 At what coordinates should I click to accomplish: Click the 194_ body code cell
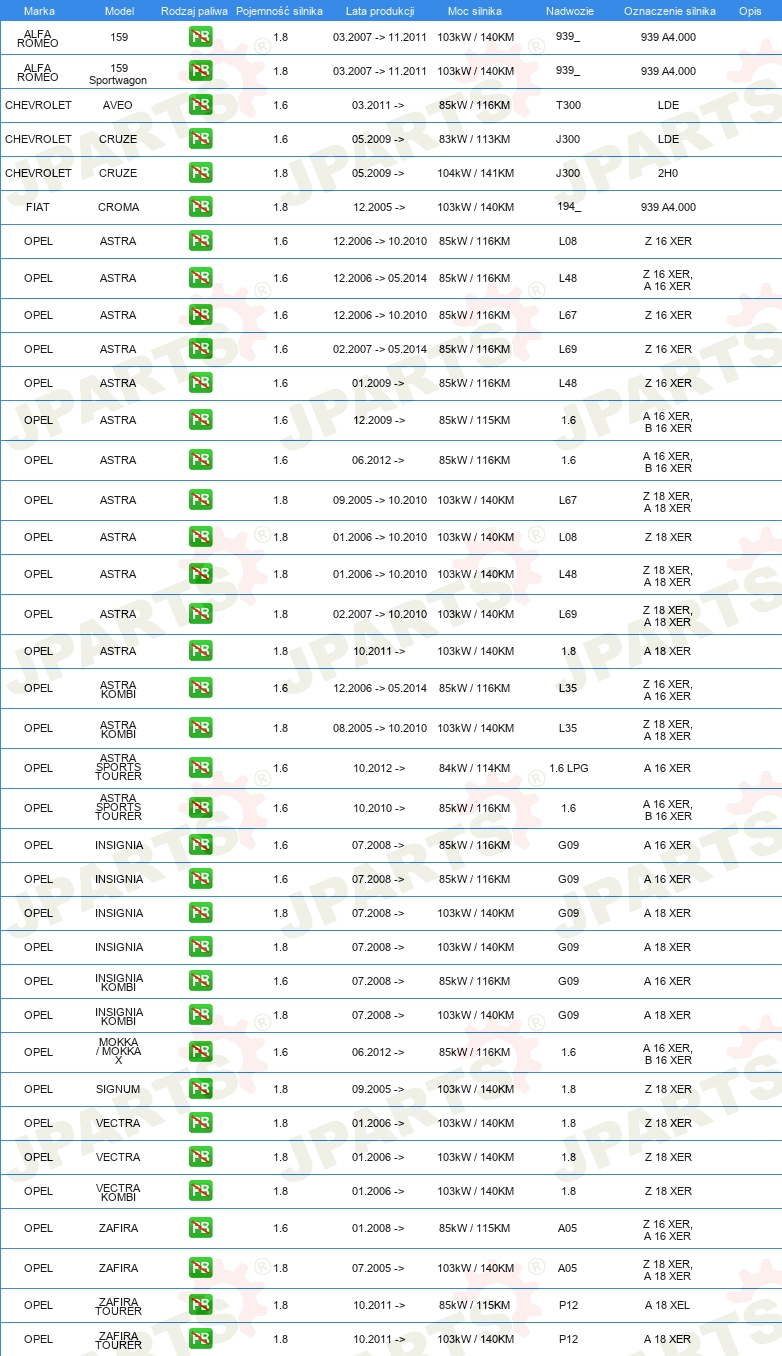(x=568, y=206)
